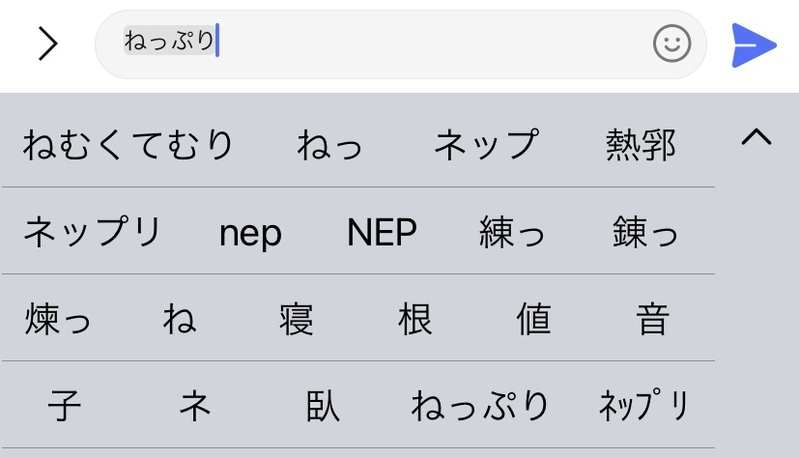Viewport: 799px width, 458px height.
Task: Collapse the candidate list with the up chevron
Action: 756,138
